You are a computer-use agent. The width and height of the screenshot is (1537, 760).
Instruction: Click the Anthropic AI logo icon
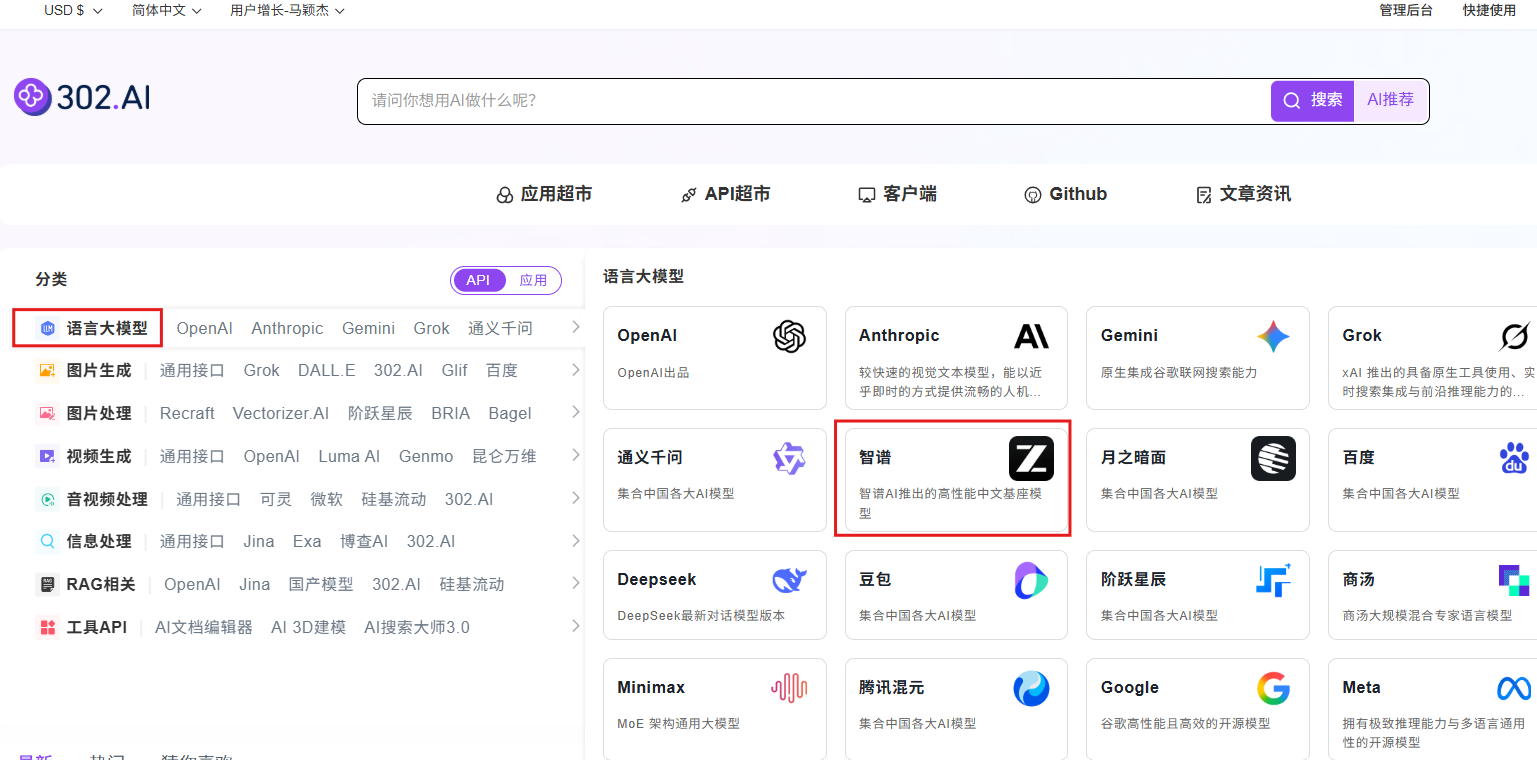pos(1030,335)
